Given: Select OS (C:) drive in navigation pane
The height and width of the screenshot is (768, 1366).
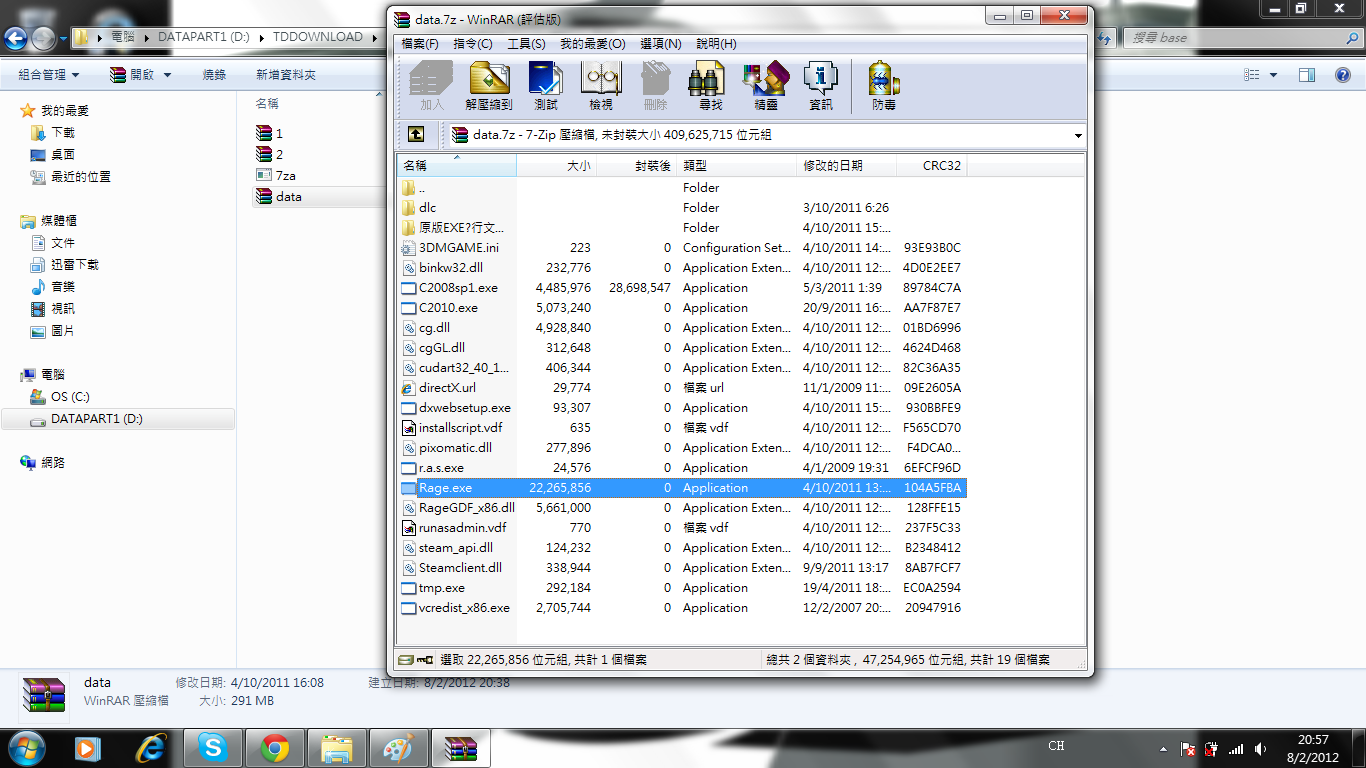Looking at the screenshot, I should click(x=70, y=397).
